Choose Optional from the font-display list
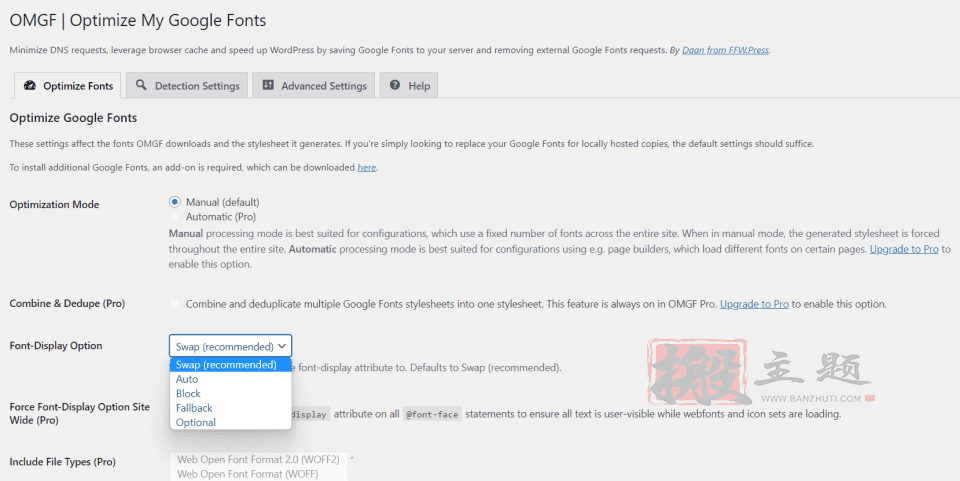Screen dimensions: 960x481 [230, 422]
